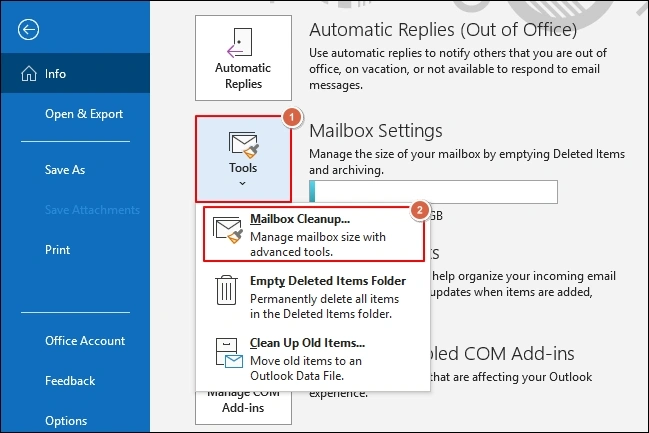Click the Tools envelope broom icon
This screenshot has width=649, height=433.
point(243,145)
